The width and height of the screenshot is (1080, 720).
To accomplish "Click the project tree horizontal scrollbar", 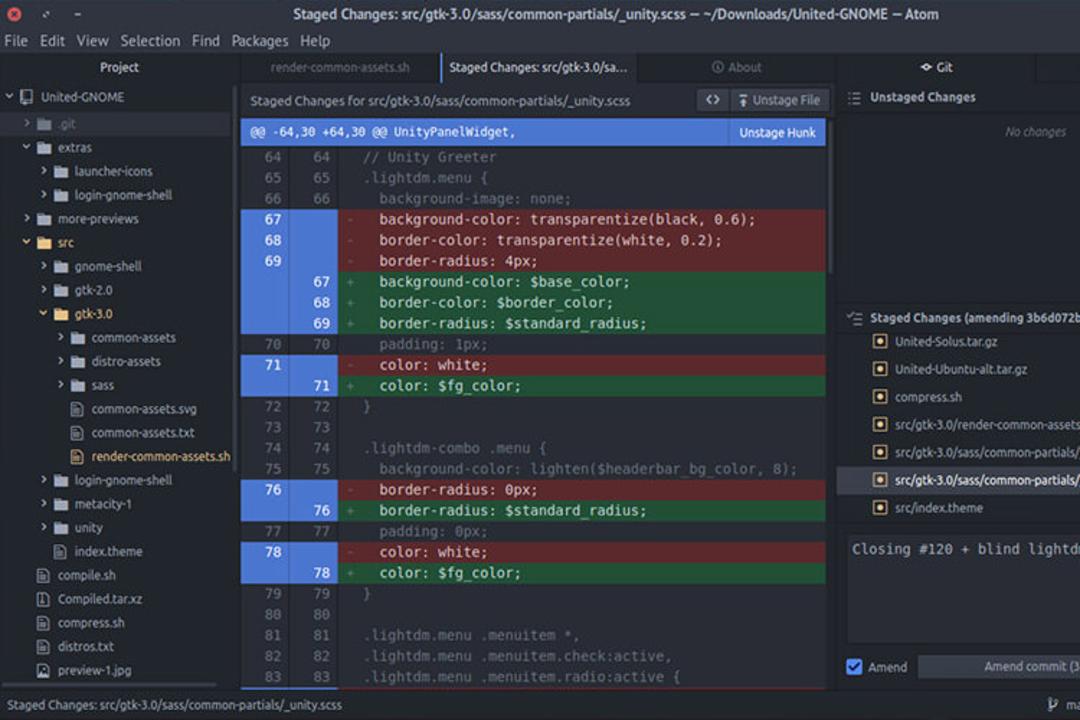I will click(x=110, y=685).
